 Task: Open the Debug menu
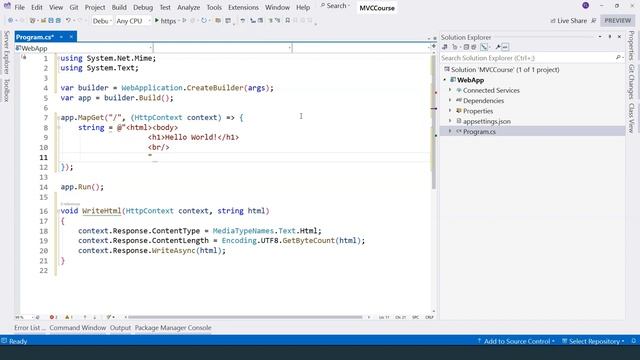point(142,7)
